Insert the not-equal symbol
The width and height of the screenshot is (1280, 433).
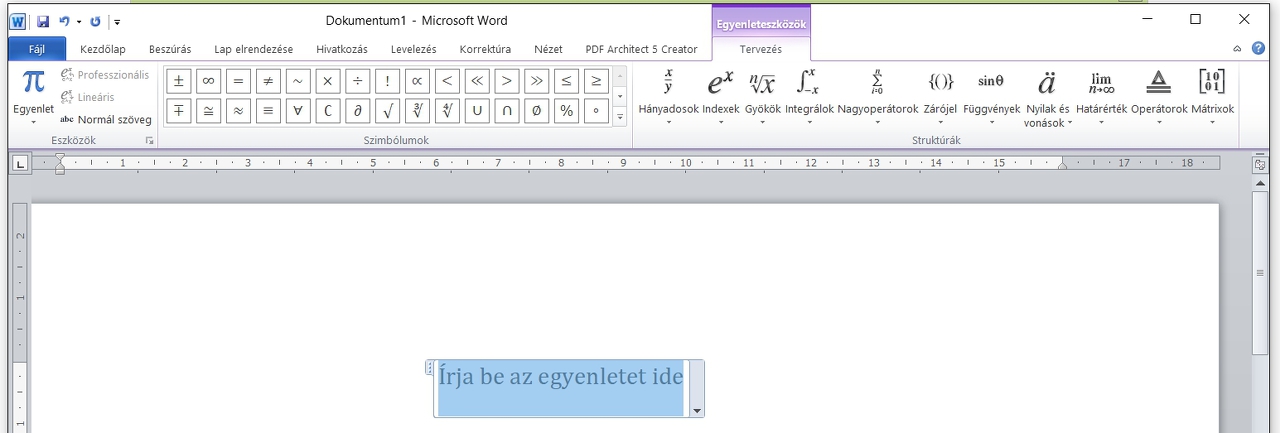pos(268,81)
